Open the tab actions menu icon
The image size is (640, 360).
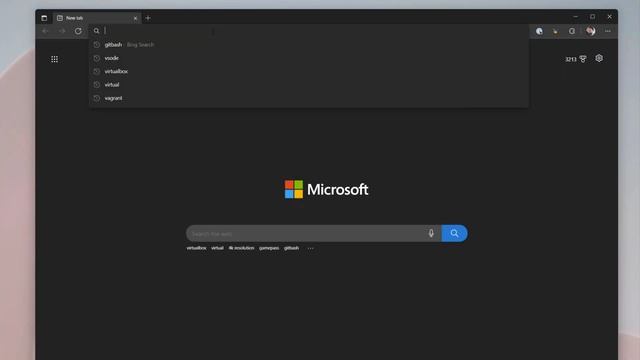(x=44, y=18)
